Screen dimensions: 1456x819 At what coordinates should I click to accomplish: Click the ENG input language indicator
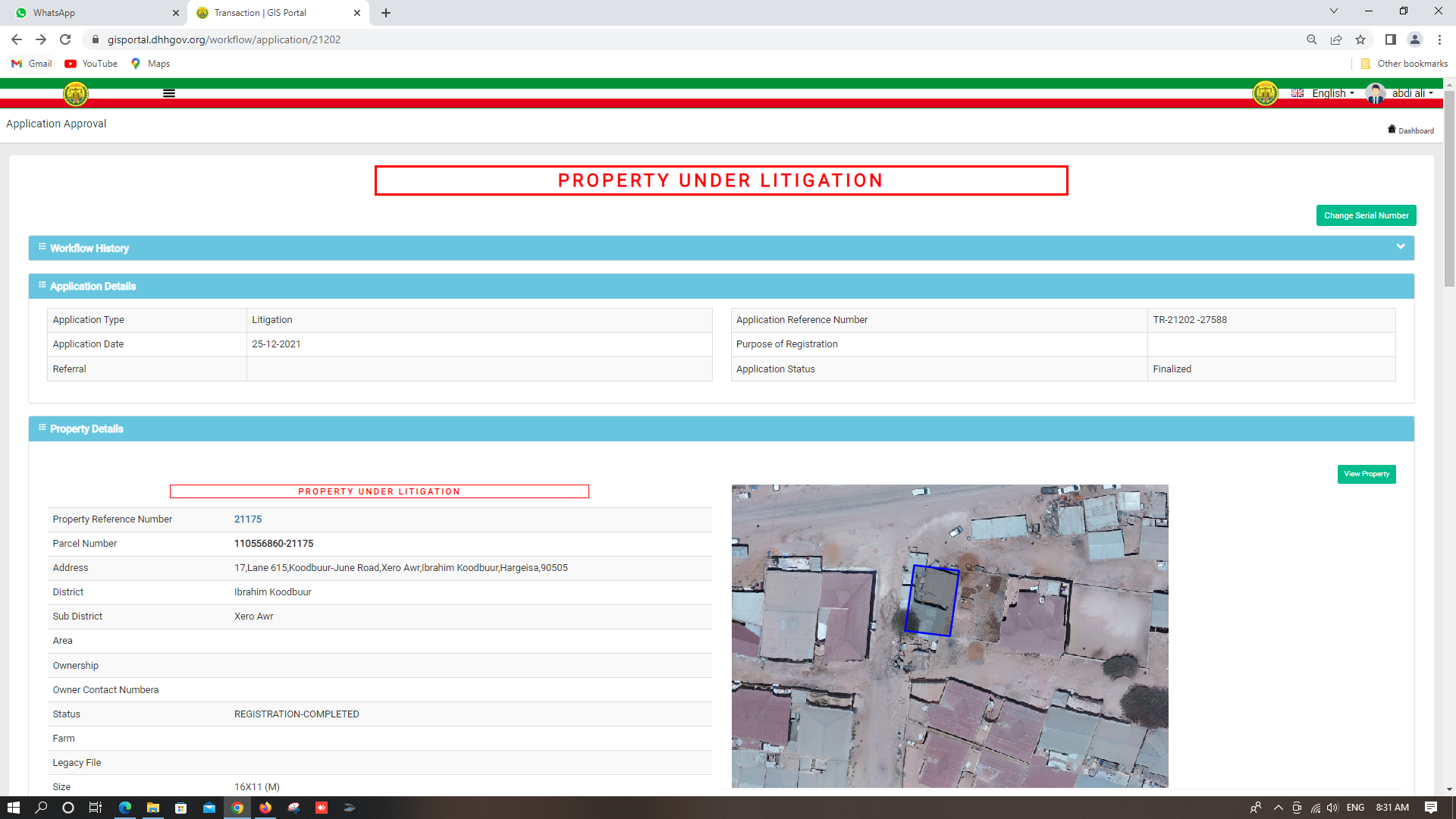tap(1356, 808)
